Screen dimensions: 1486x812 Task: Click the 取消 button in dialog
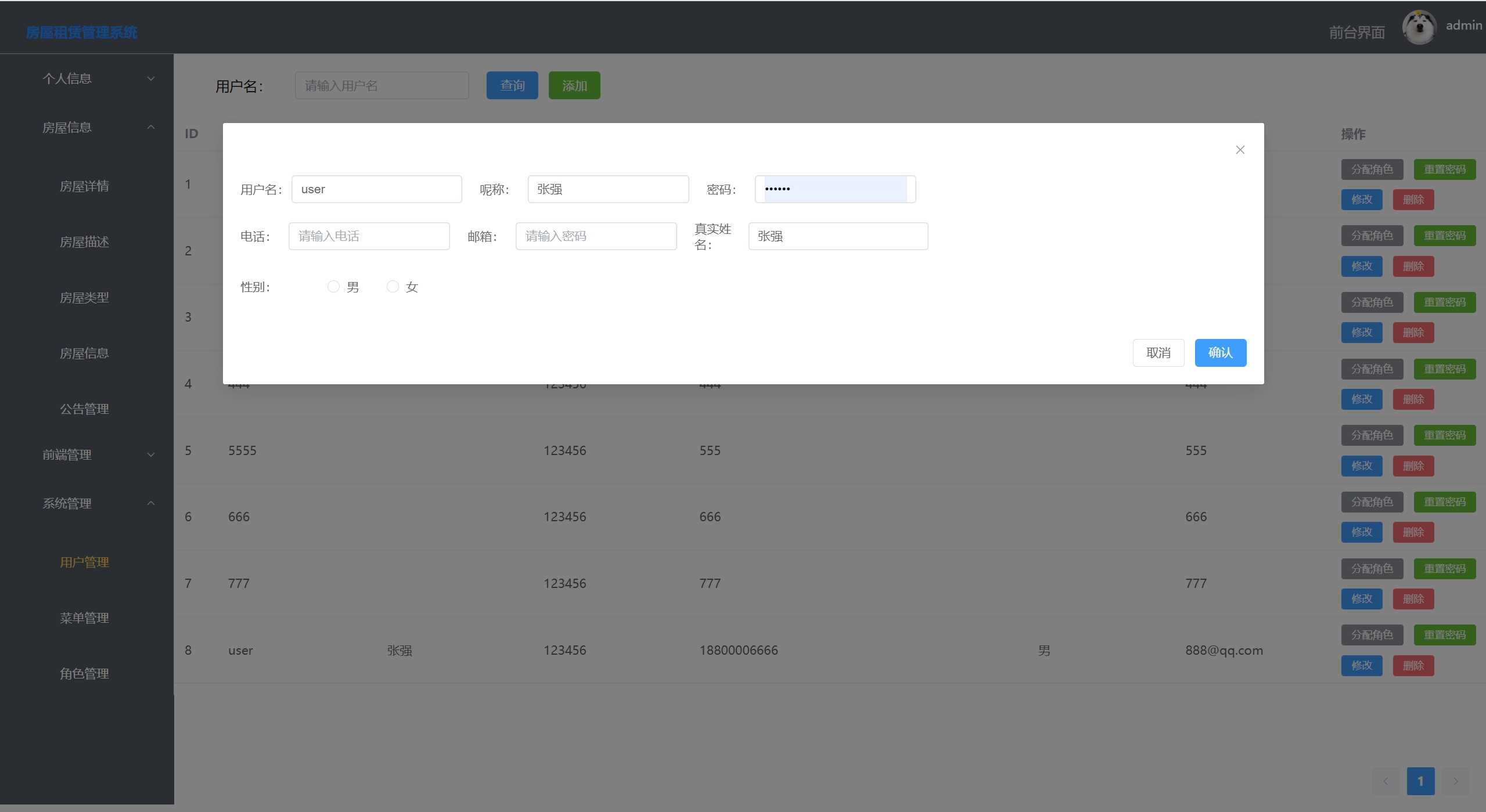(1158, 353)
